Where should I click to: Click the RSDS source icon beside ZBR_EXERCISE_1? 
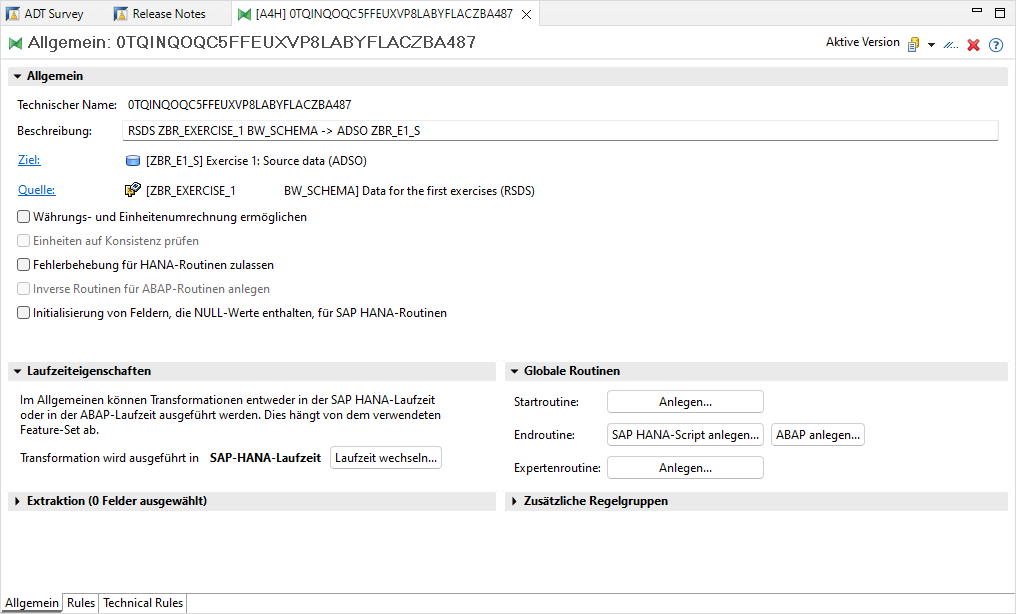click(133, 190)
